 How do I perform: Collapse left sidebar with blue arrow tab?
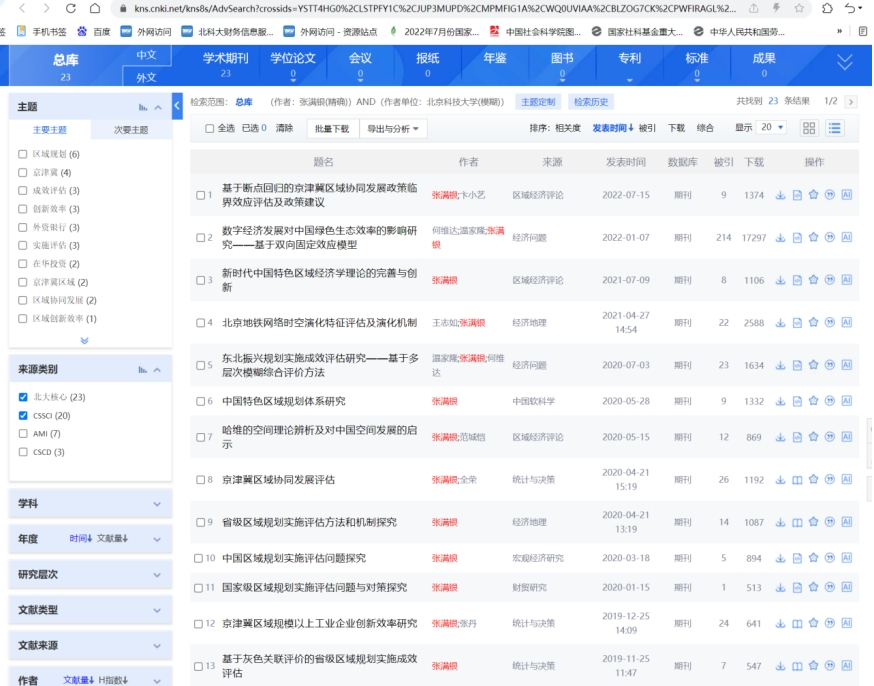pos(177,105)
